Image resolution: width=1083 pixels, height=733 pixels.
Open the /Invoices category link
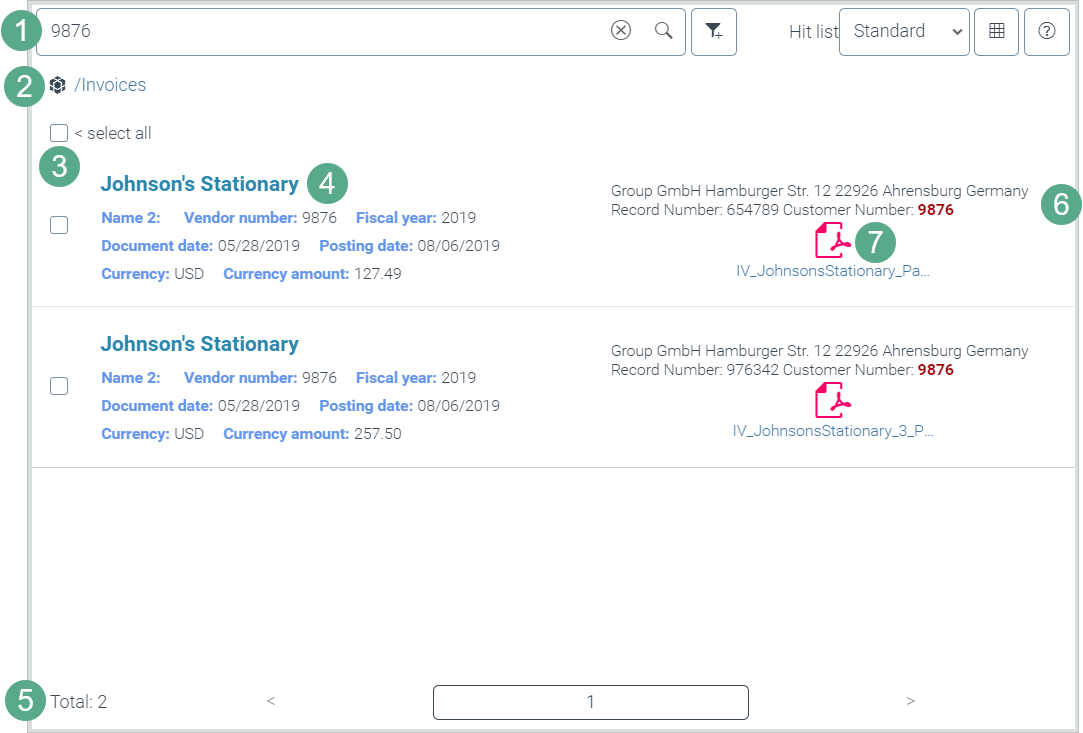click(x=110, y=85)
